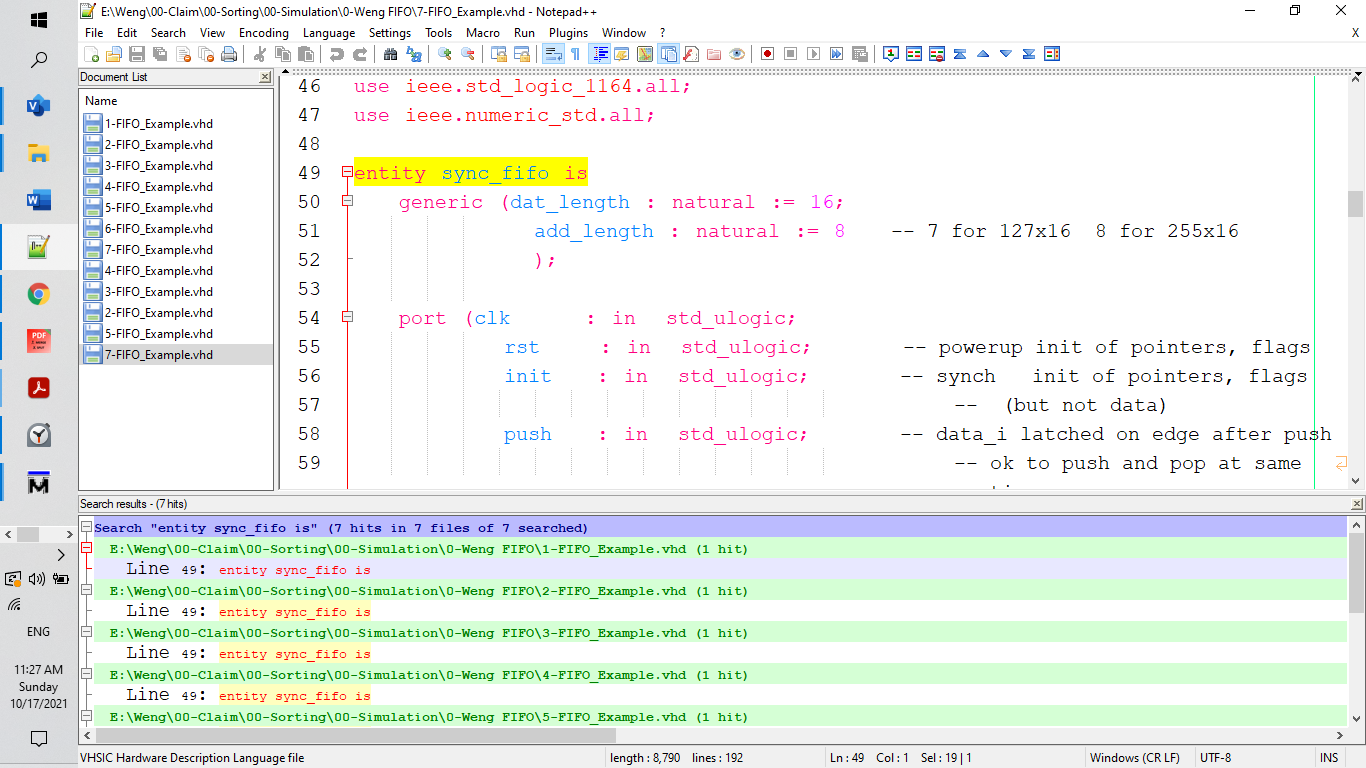
Task: Open Folder as Workspace icon
Action: [x=714, y=54]
